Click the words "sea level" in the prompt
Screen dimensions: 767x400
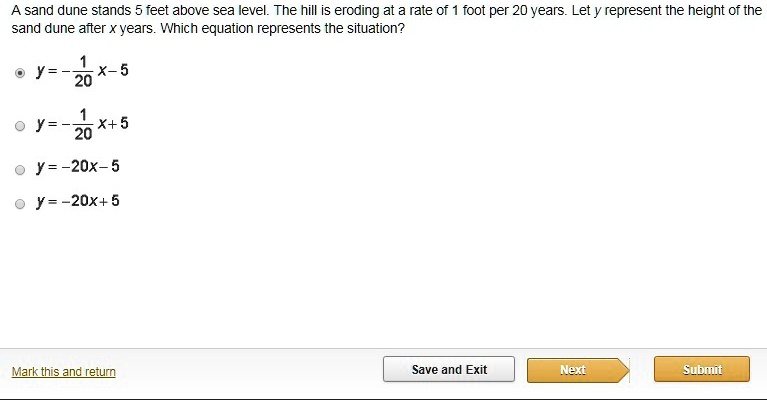[x=226, y=10]
